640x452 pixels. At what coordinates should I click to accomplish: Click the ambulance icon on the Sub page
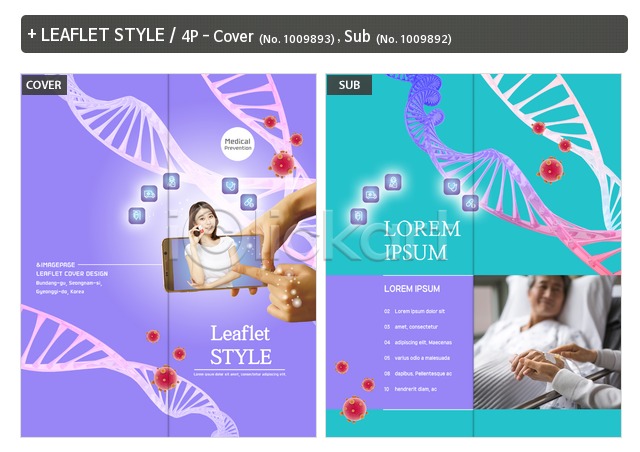tap(371, 194)
